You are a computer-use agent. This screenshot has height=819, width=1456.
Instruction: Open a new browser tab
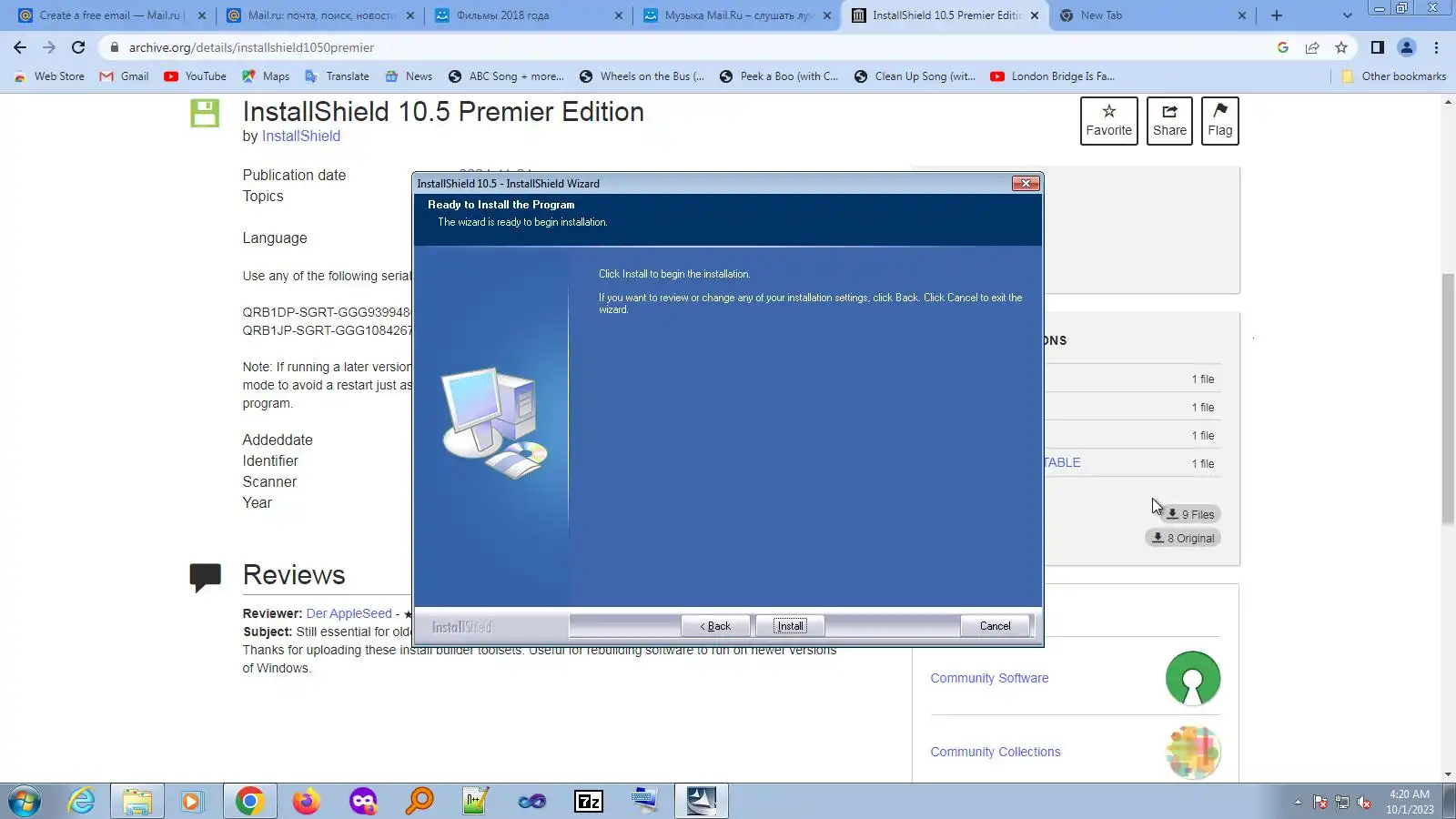click(x=1277, y=15)
